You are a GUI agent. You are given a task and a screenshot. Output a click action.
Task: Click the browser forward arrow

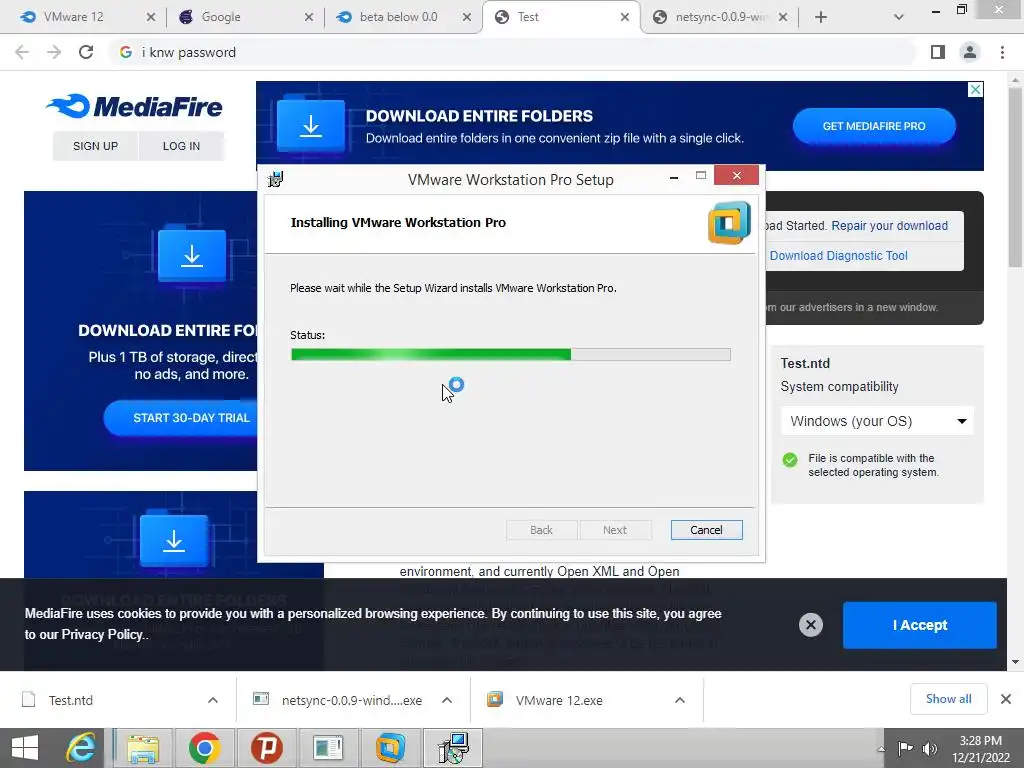(54, 52)
